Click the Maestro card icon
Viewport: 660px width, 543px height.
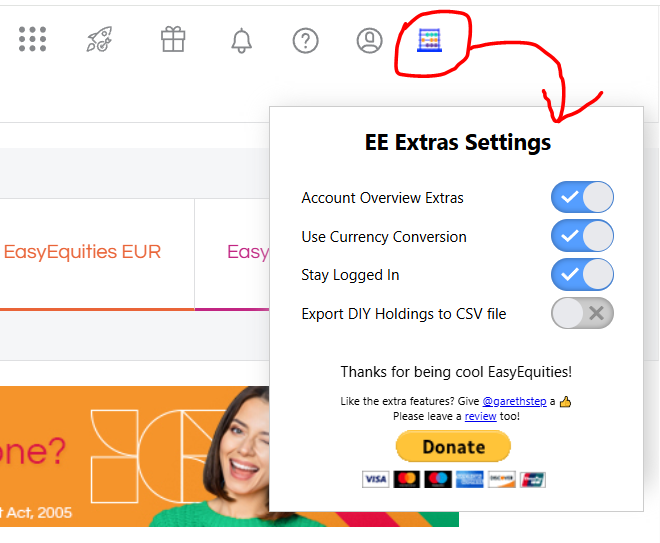click(438, 479)
